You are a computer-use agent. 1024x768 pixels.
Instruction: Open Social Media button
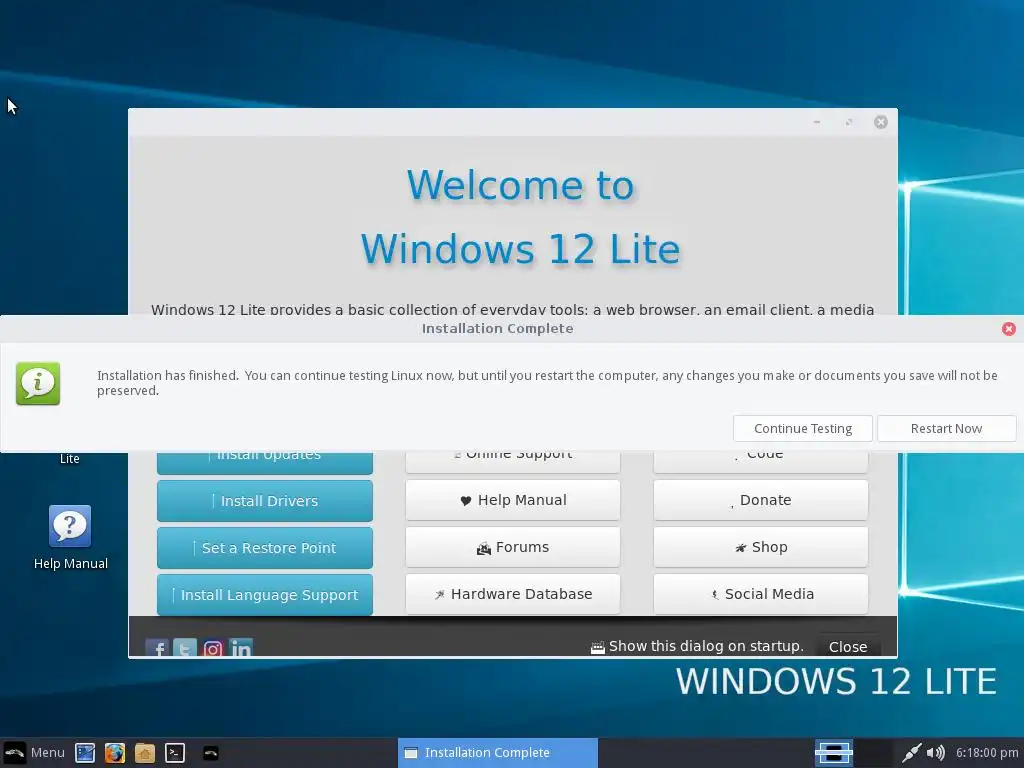click(x=761, y=594)
